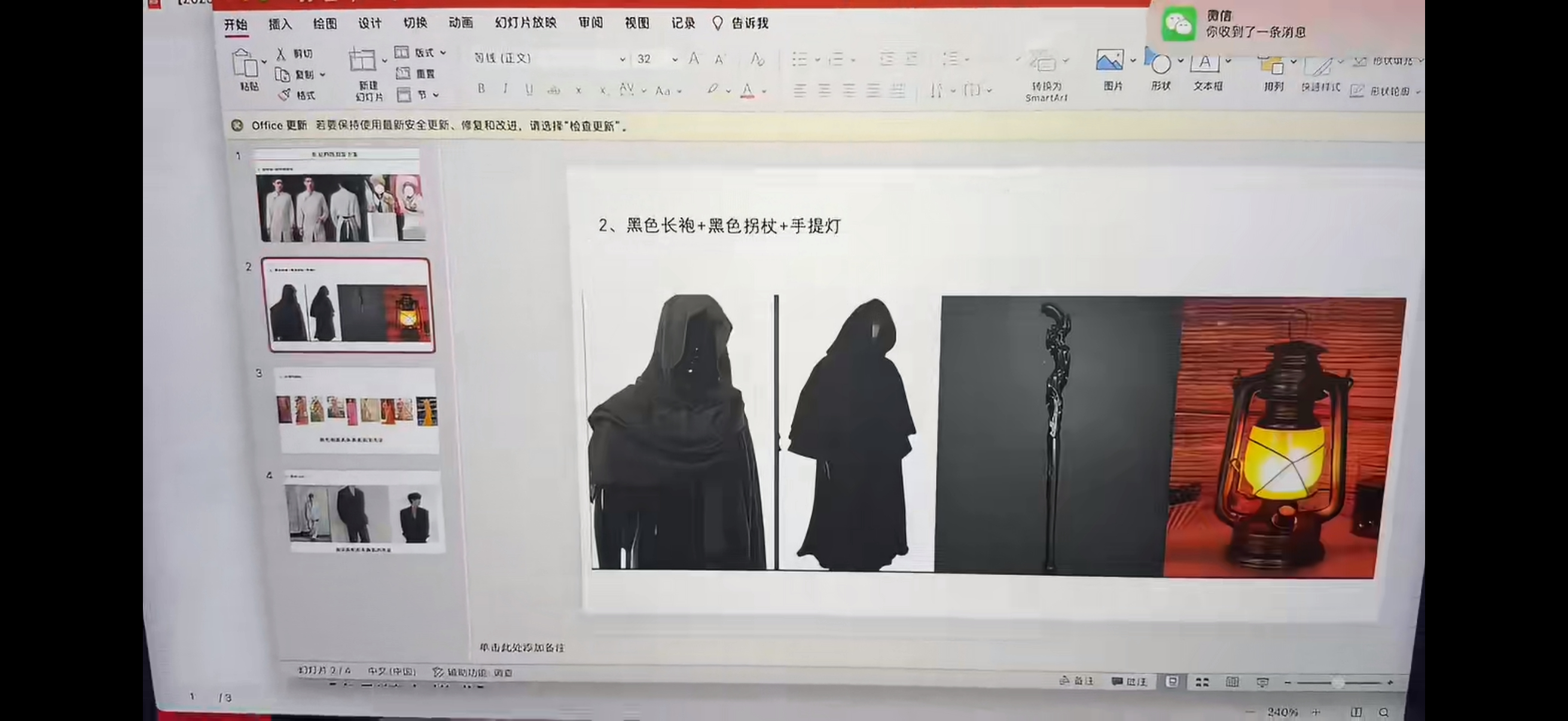Insert a text box (文本框)
This screenshot has height=721, width=1568.
click(x=1204, y=62)
